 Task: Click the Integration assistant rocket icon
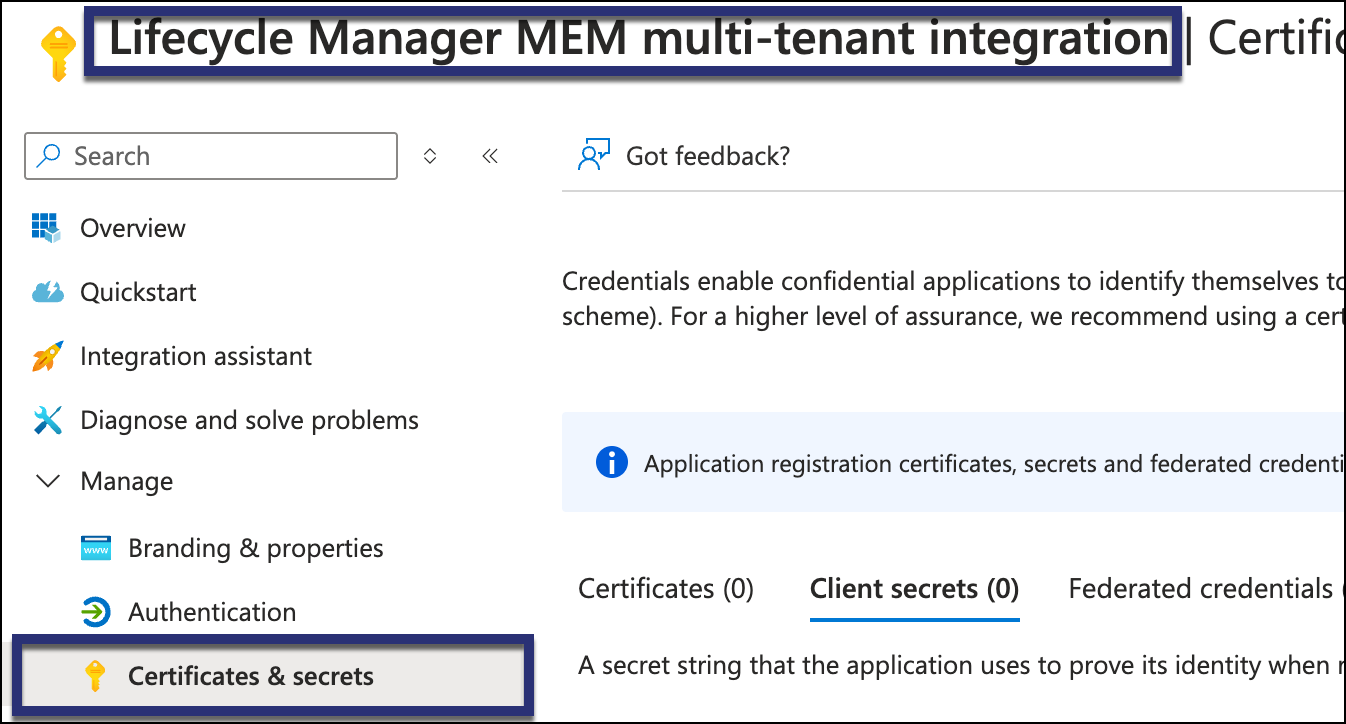point(47,356)
